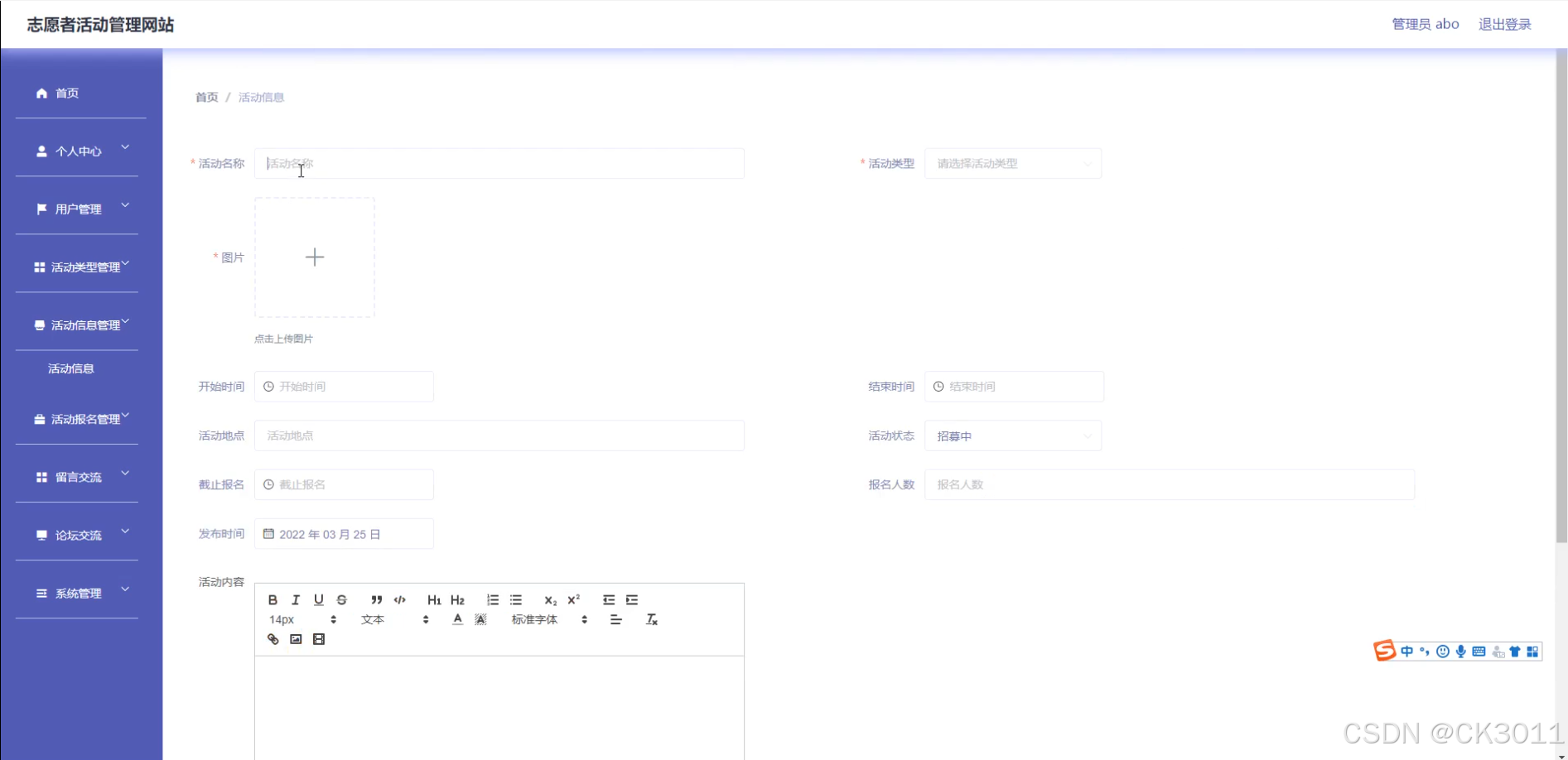Image resolution: width=1568 pixels, height=760 pixels.
Task: Apply superscript formatting
Action: [573, 600]
